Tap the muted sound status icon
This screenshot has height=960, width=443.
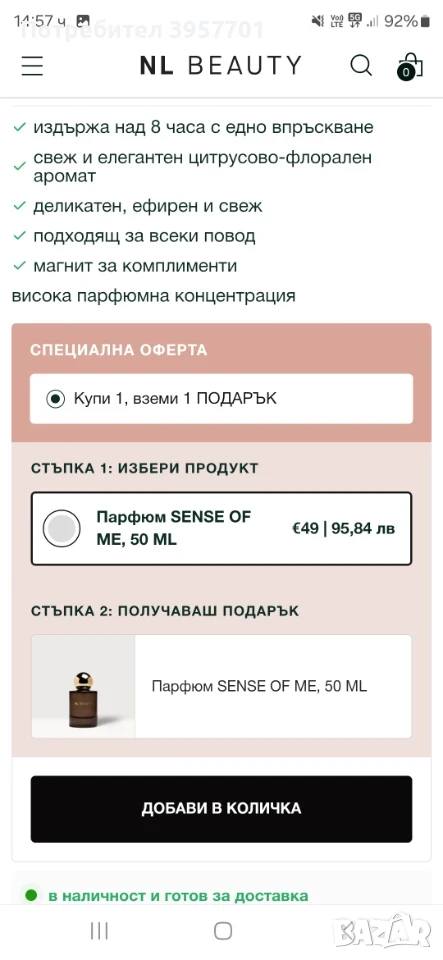coord(318,21)
